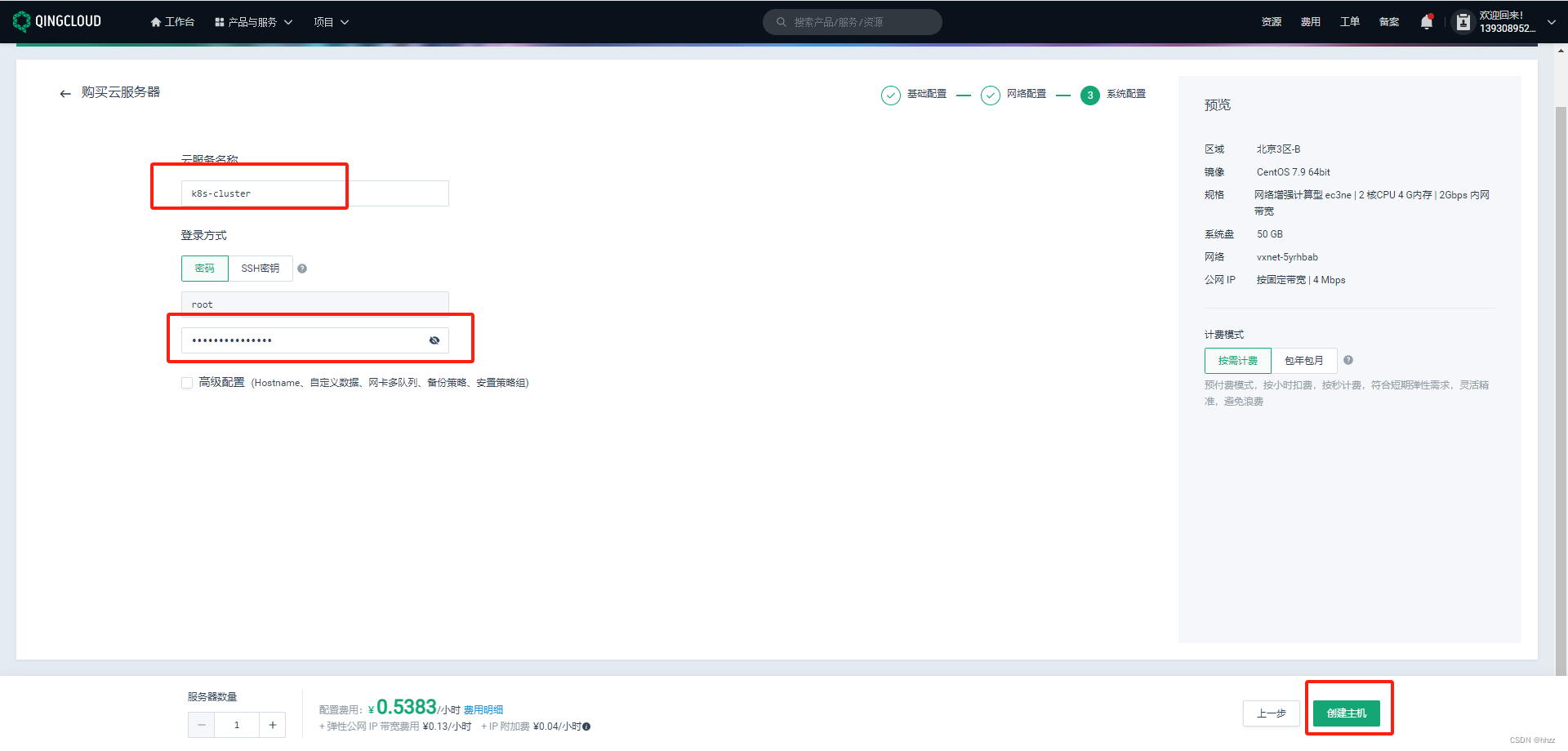This screenshot has width=1568, height=751.
Task: Enable 高级配置 checkbox
Action: [187, 383]
